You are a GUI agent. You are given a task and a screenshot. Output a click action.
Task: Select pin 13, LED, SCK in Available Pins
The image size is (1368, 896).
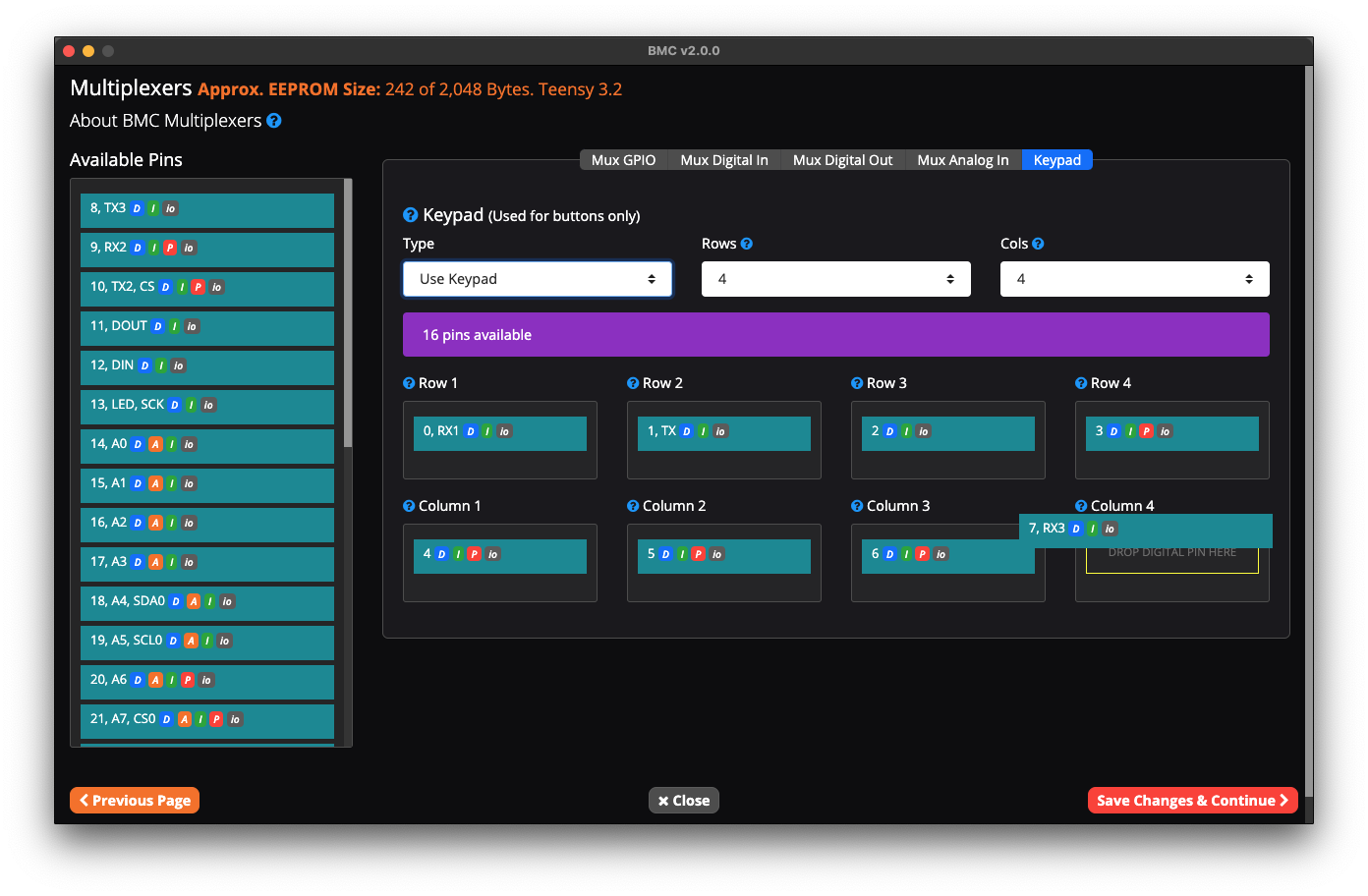tap(207, 407)
